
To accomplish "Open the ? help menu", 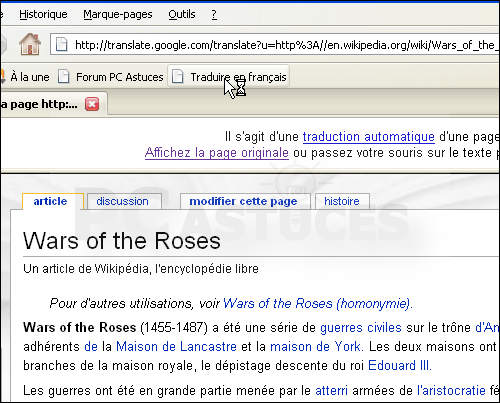I will point(214,14).
